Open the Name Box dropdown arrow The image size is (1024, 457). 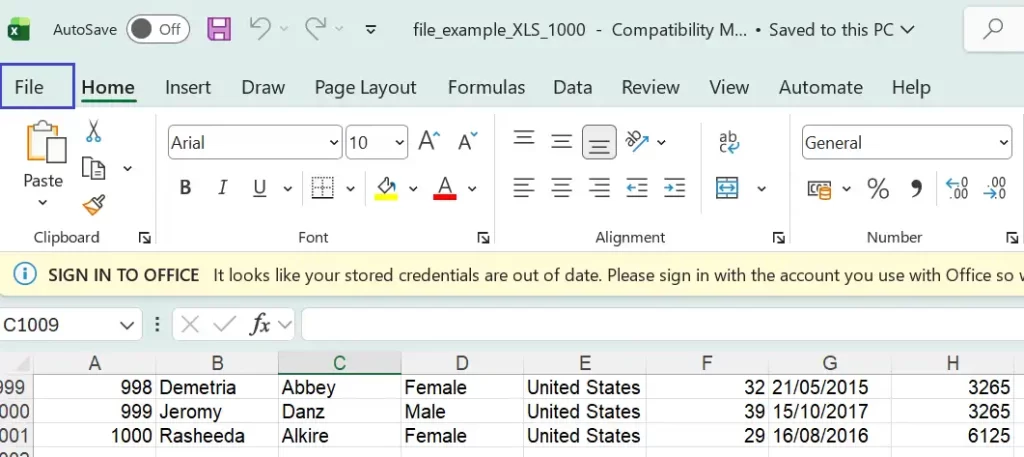click(x=126, y=325)
